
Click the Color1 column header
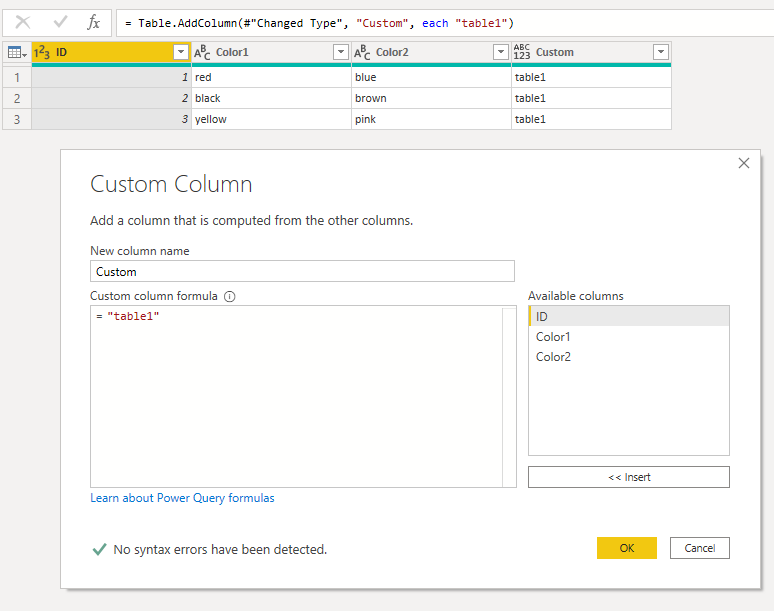(271, 52)
